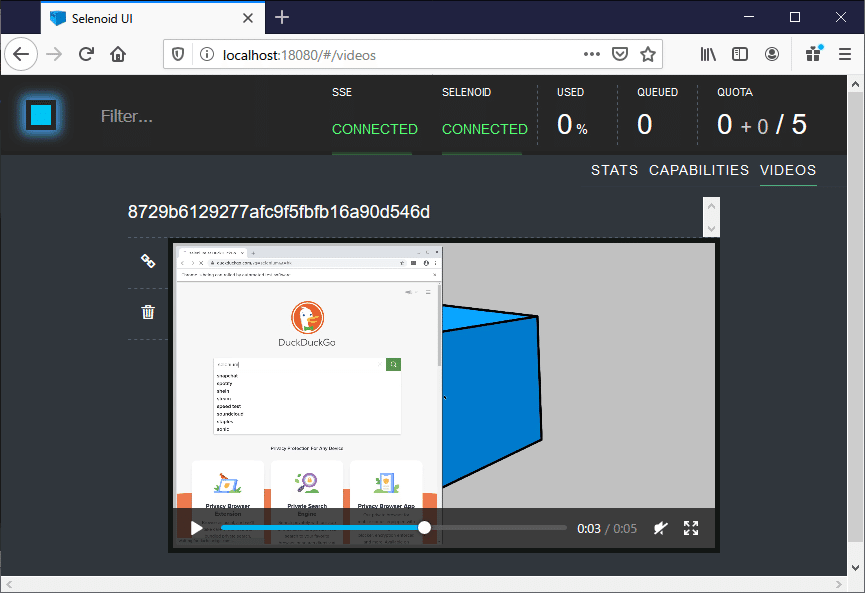Open the CAPABILITIES tab

tap(698, 170)
